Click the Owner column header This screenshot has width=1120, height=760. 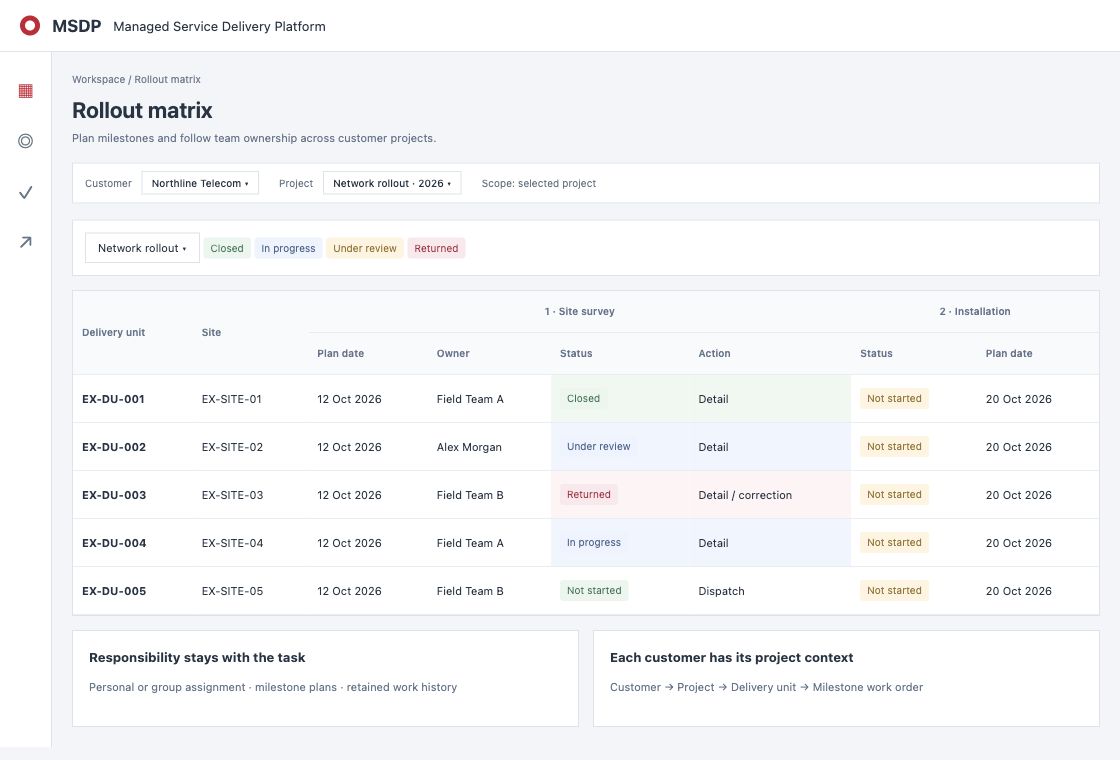453,353
